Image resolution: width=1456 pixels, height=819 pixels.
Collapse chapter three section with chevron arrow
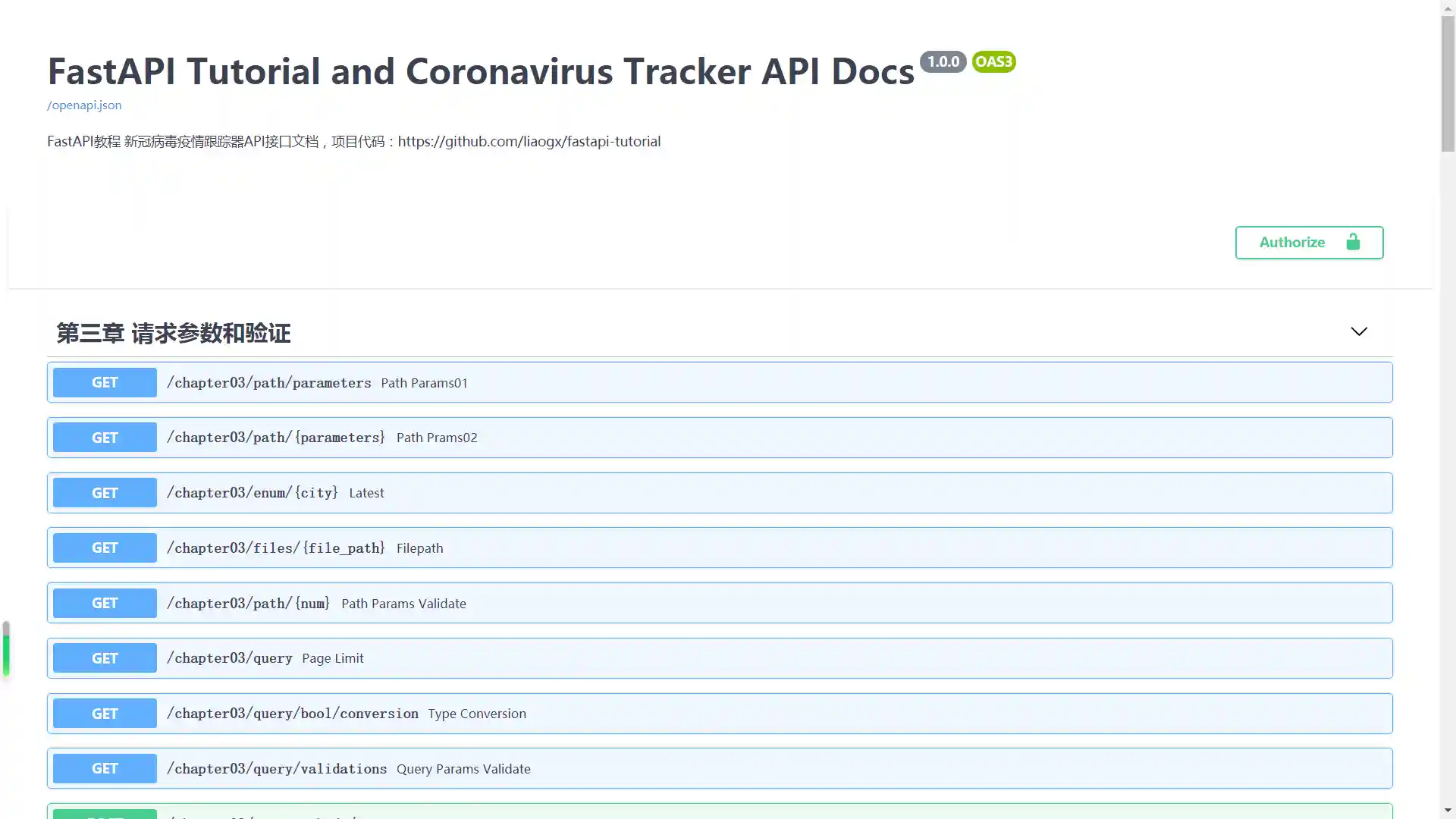[1358, 331]
